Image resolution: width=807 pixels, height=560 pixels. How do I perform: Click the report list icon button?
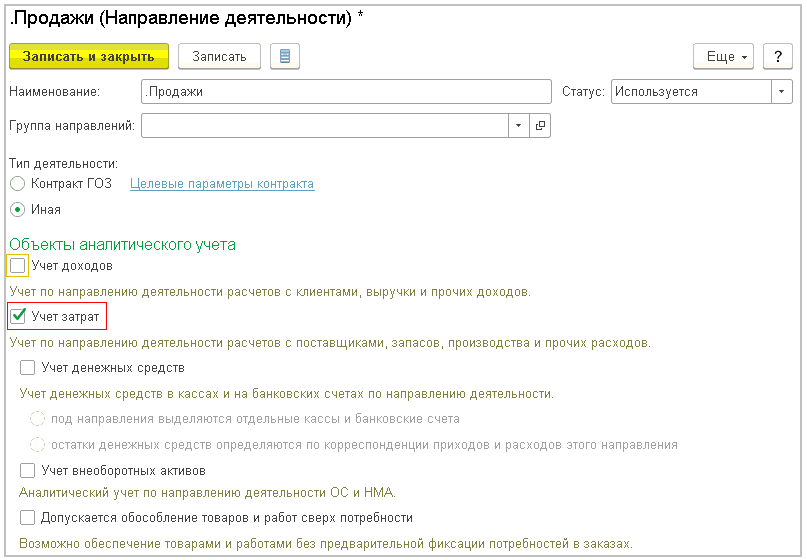[285, 56]
